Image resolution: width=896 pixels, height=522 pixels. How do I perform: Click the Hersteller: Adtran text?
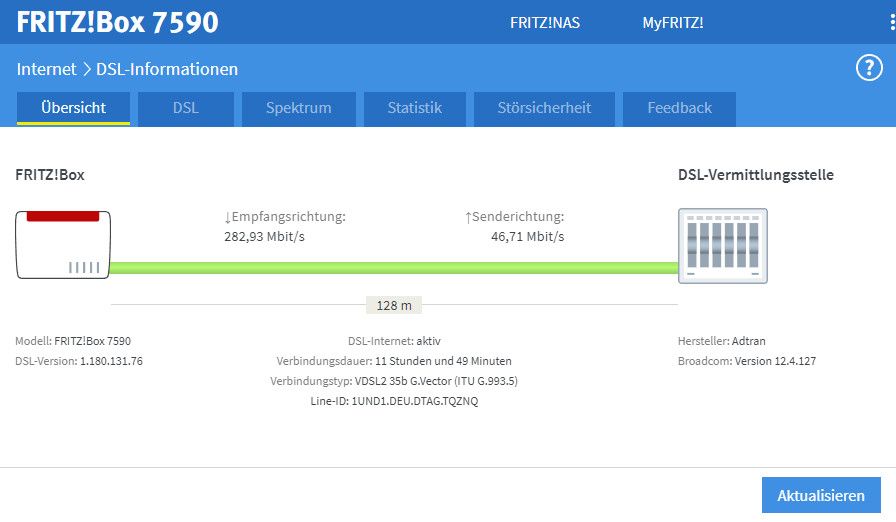click(721, 341)
